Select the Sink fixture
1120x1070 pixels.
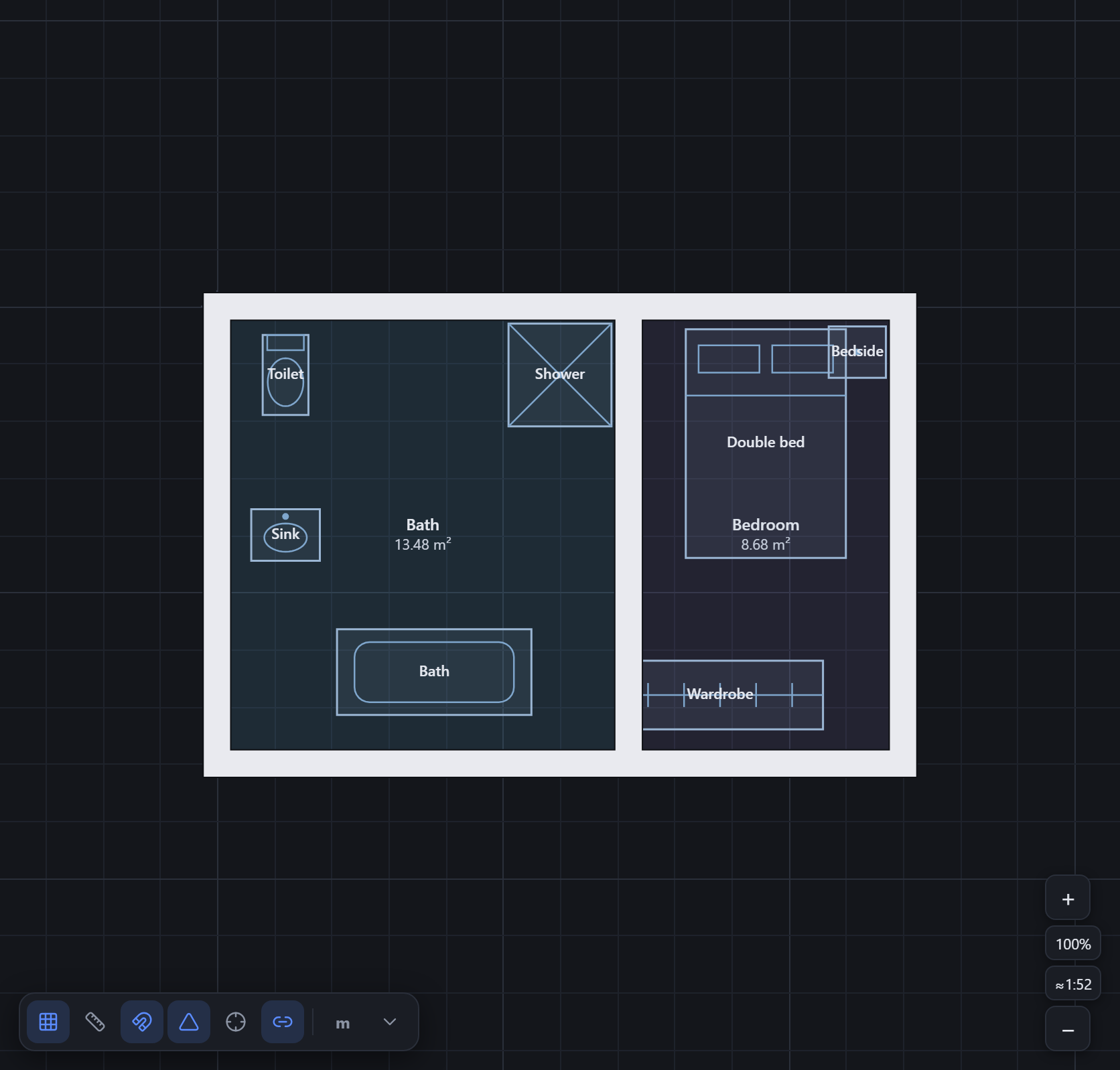point(285,535)
